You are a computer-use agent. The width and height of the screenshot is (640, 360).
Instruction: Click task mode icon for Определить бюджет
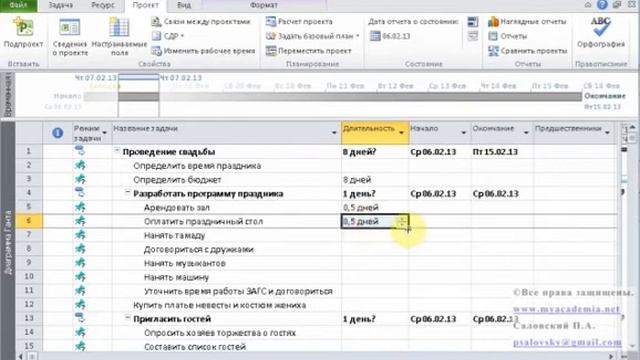coord(80,179)
